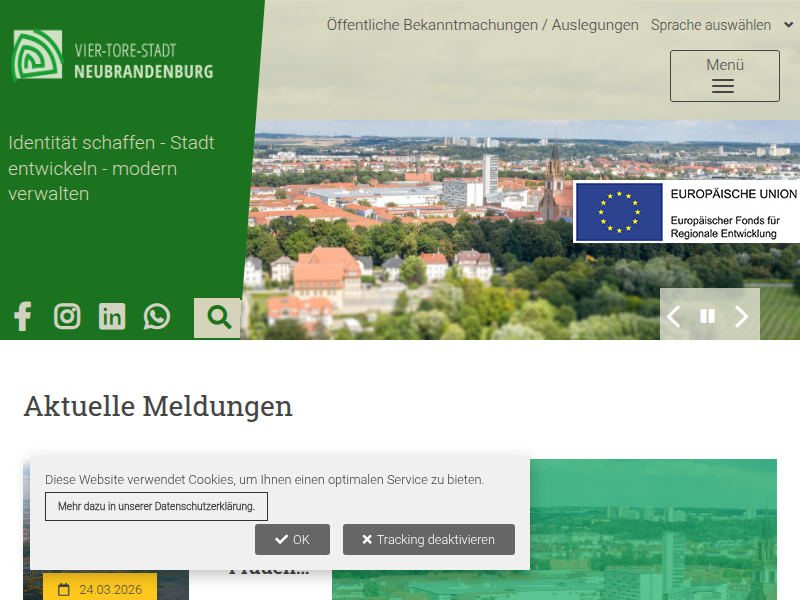Click the European Union funding banner

pos(687,212)
